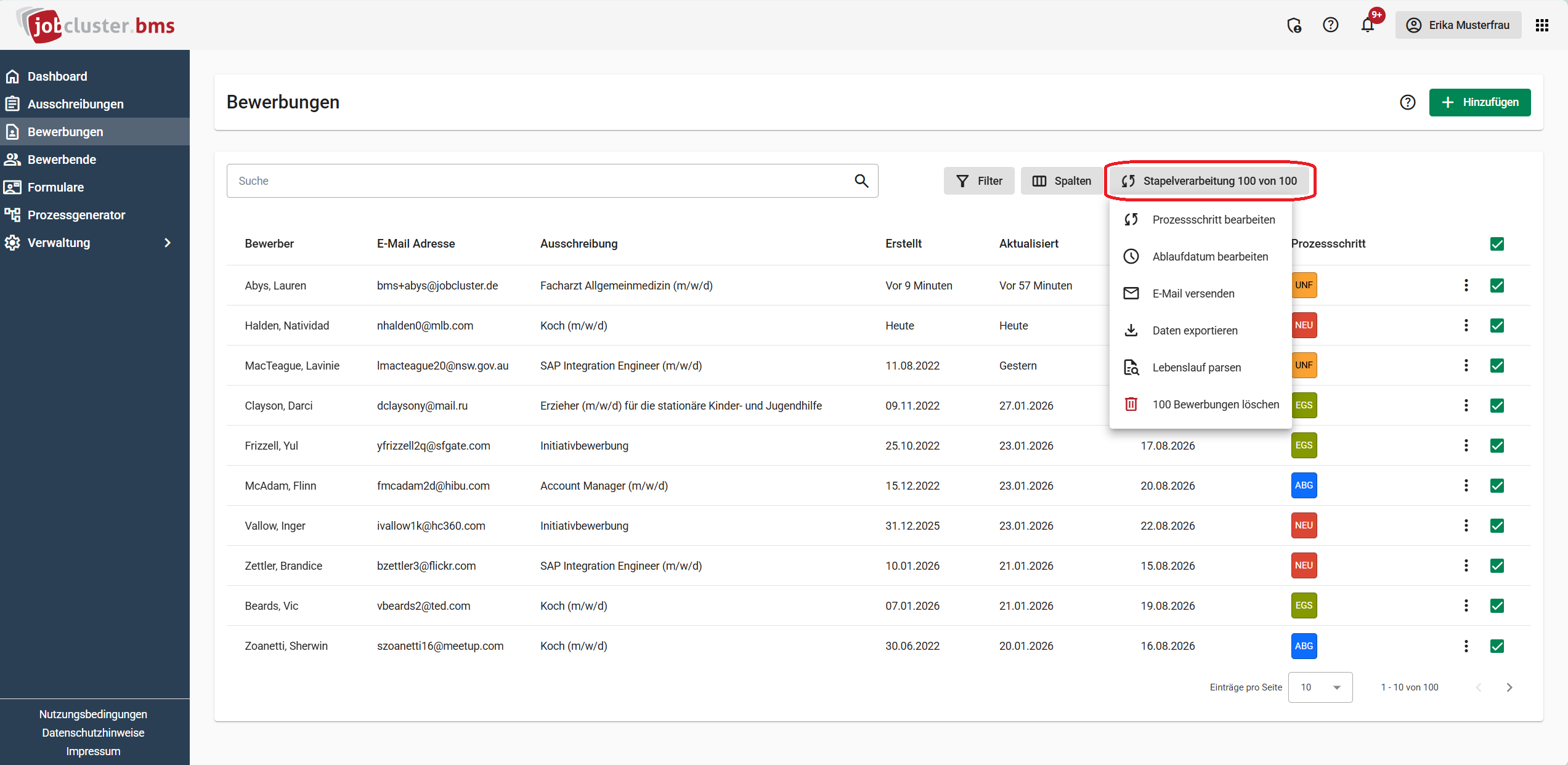
Task: Open three-dot menu for Abys, Lauren
Action: tap(1466, 285)
